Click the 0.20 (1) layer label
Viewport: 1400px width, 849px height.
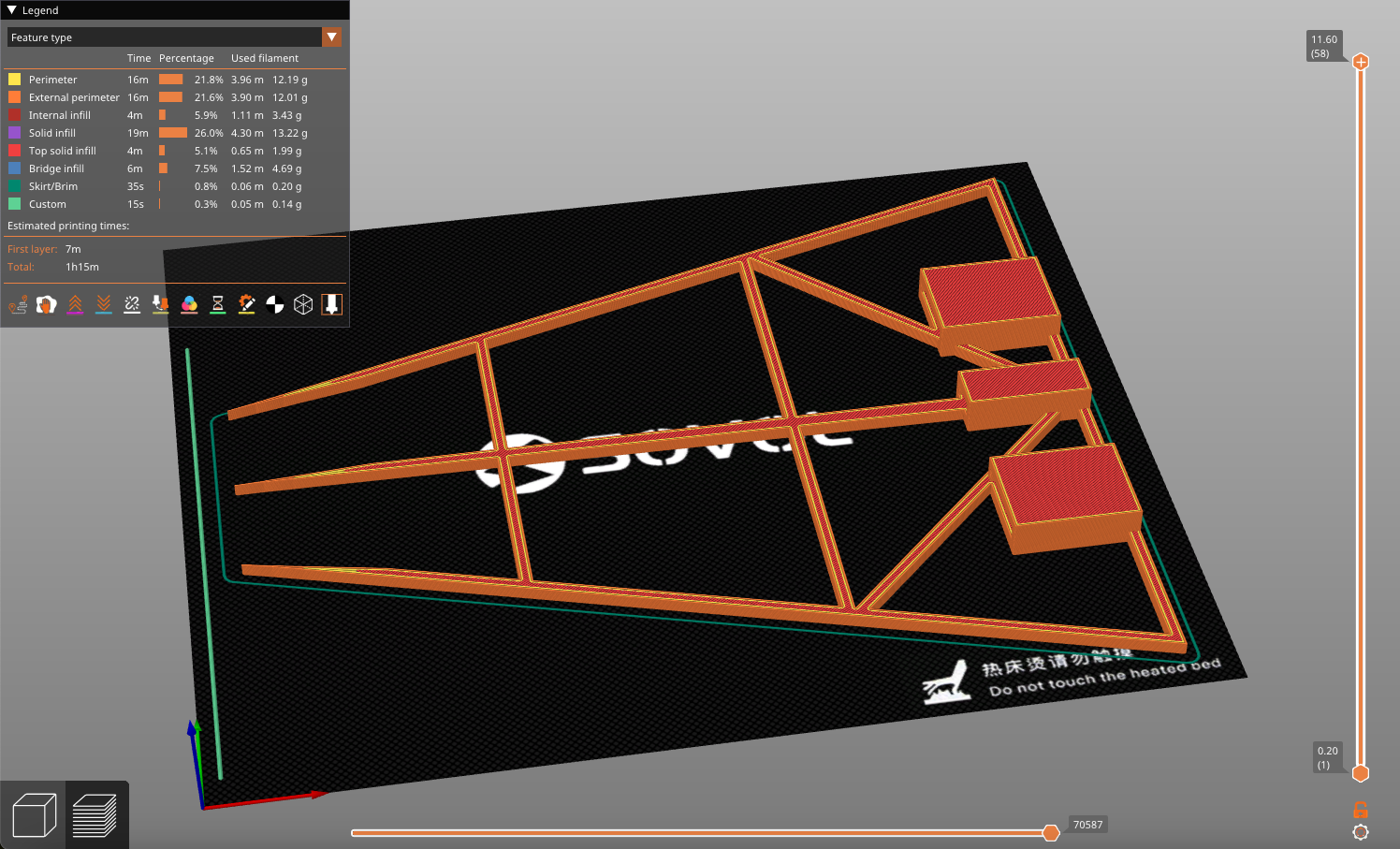1327,757
